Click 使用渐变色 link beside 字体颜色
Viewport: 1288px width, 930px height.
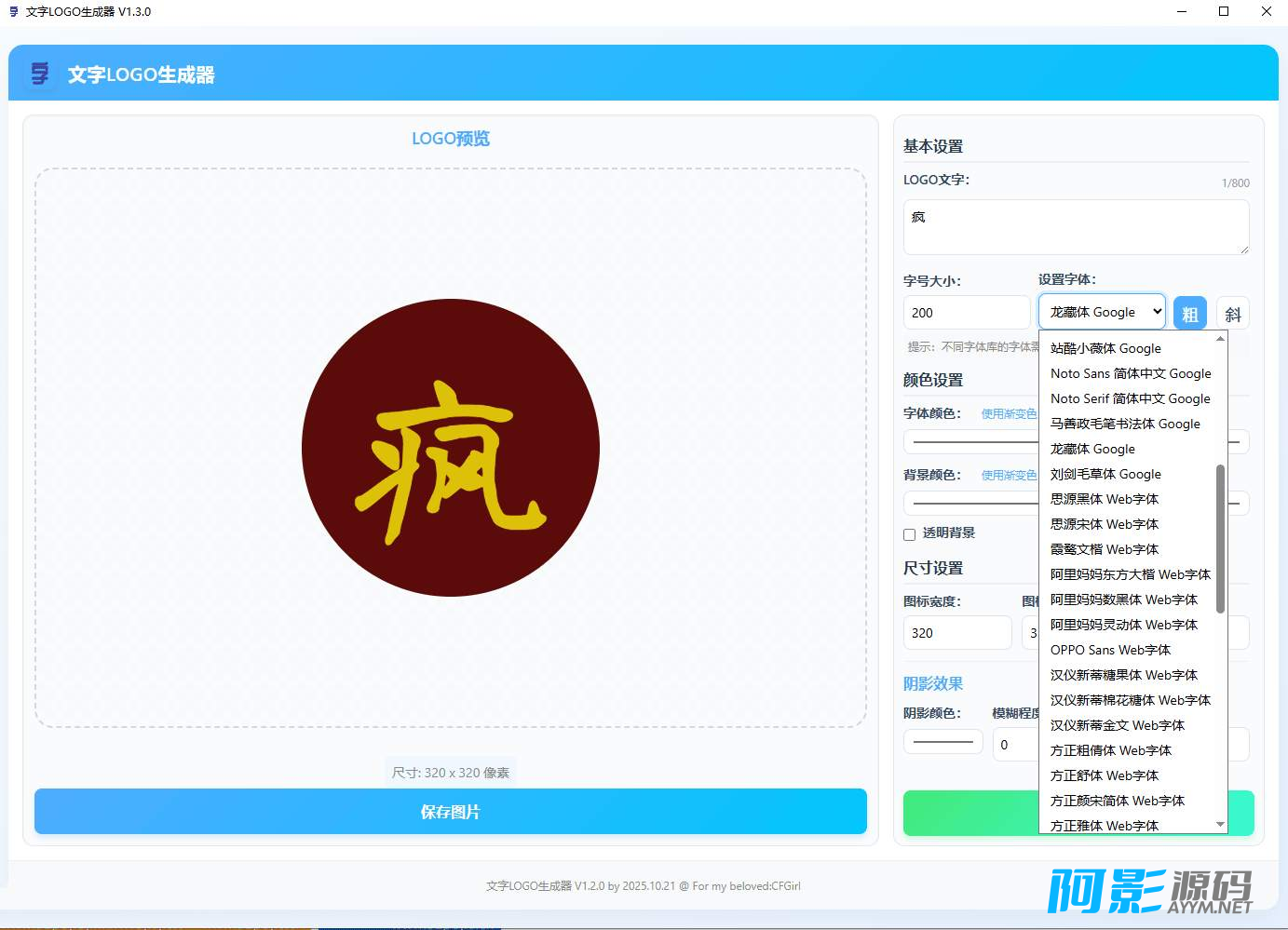[x=1008, y=414]
